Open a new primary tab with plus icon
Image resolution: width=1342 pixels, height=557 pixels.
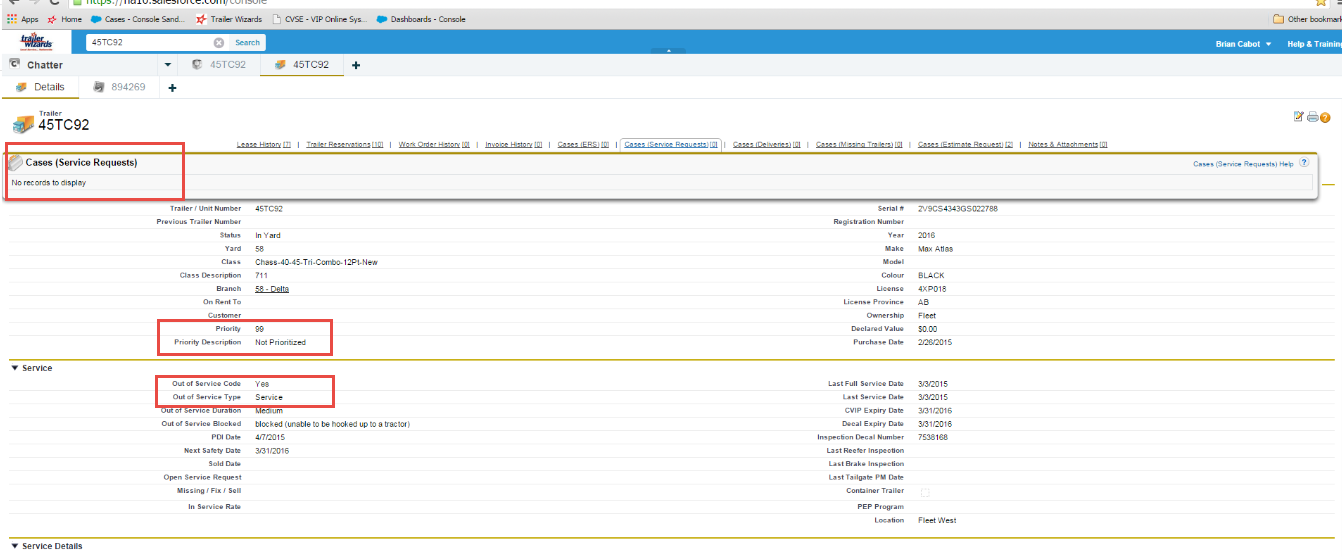pos(356,65)
